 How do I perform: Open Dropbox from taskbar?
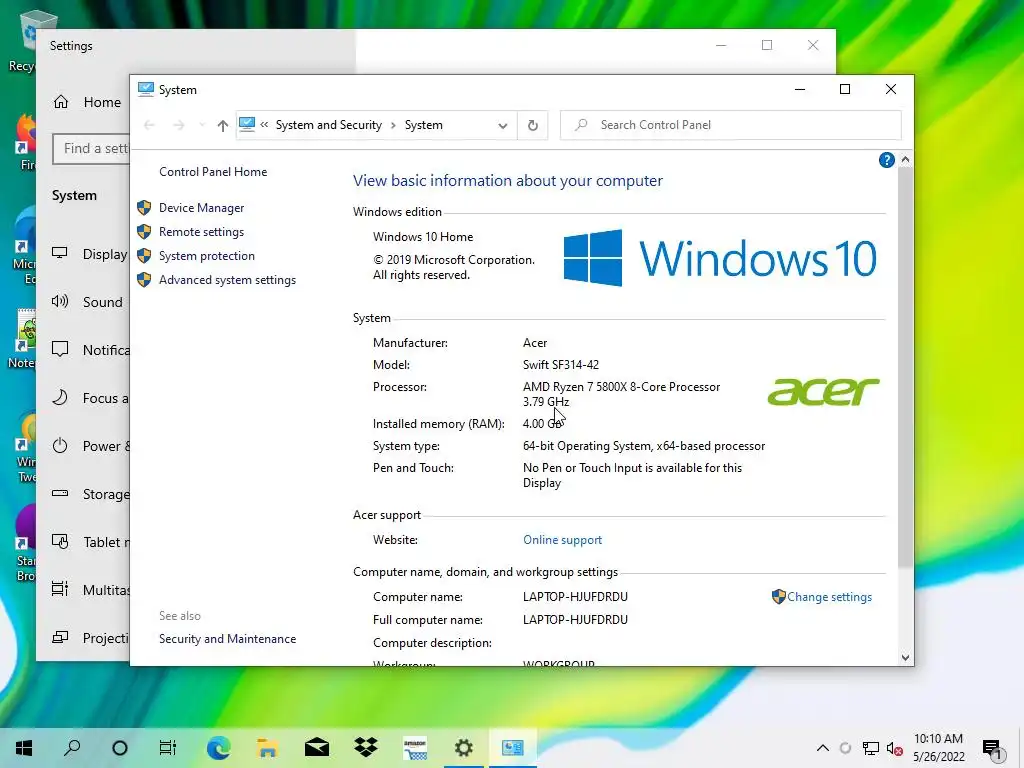[x=366, y=748]
